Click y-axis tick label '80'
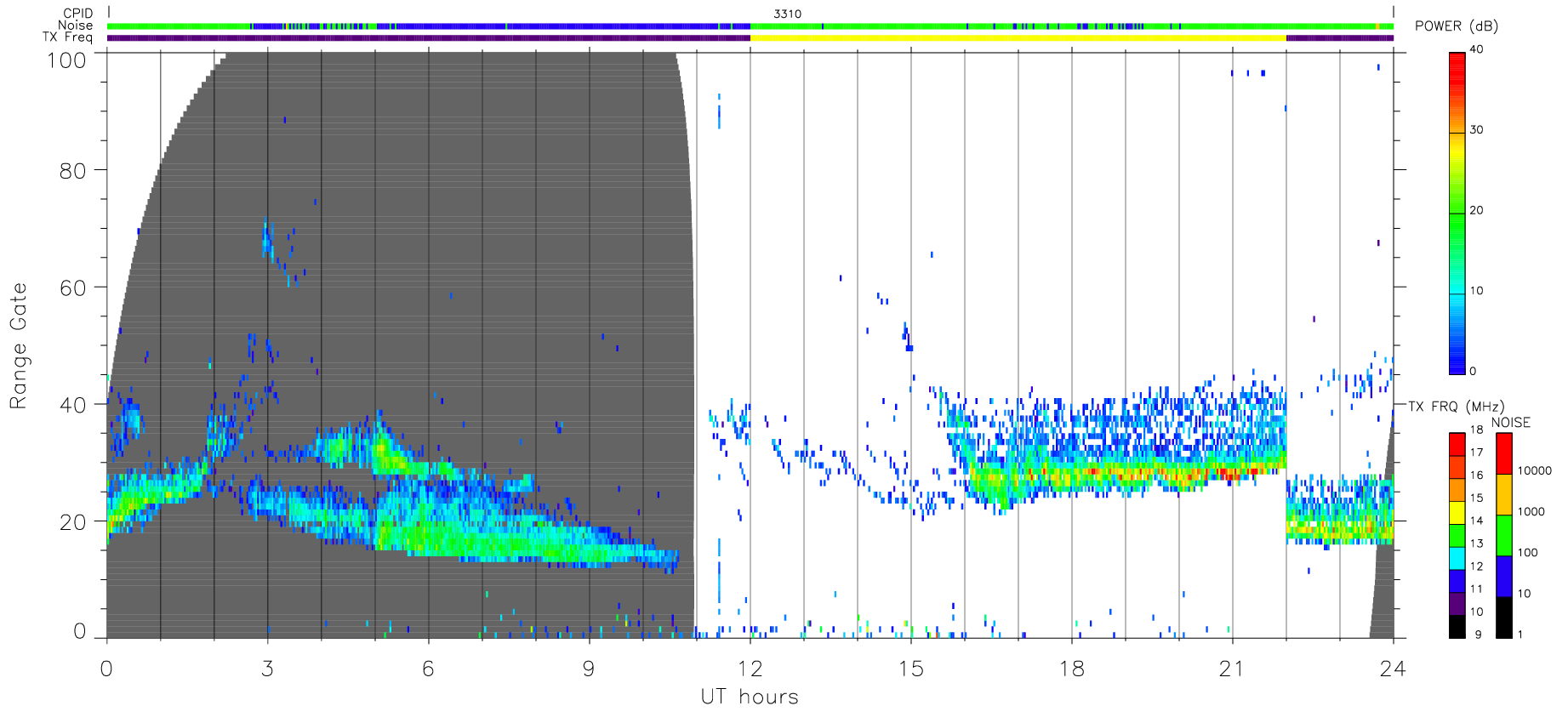1568x723 pixels. coord(73,171)
